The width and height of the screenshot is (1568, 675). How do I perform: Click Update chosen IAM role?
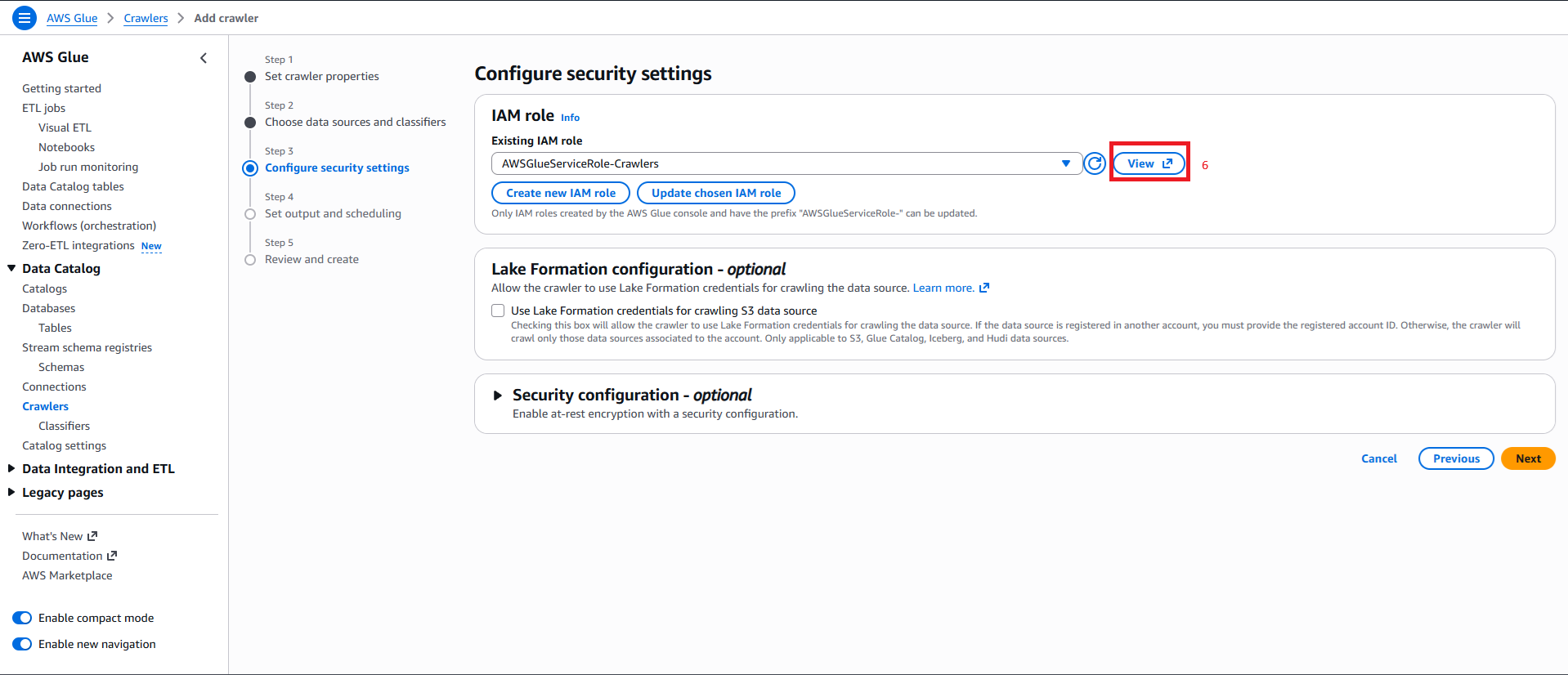[x=716, y=193]
